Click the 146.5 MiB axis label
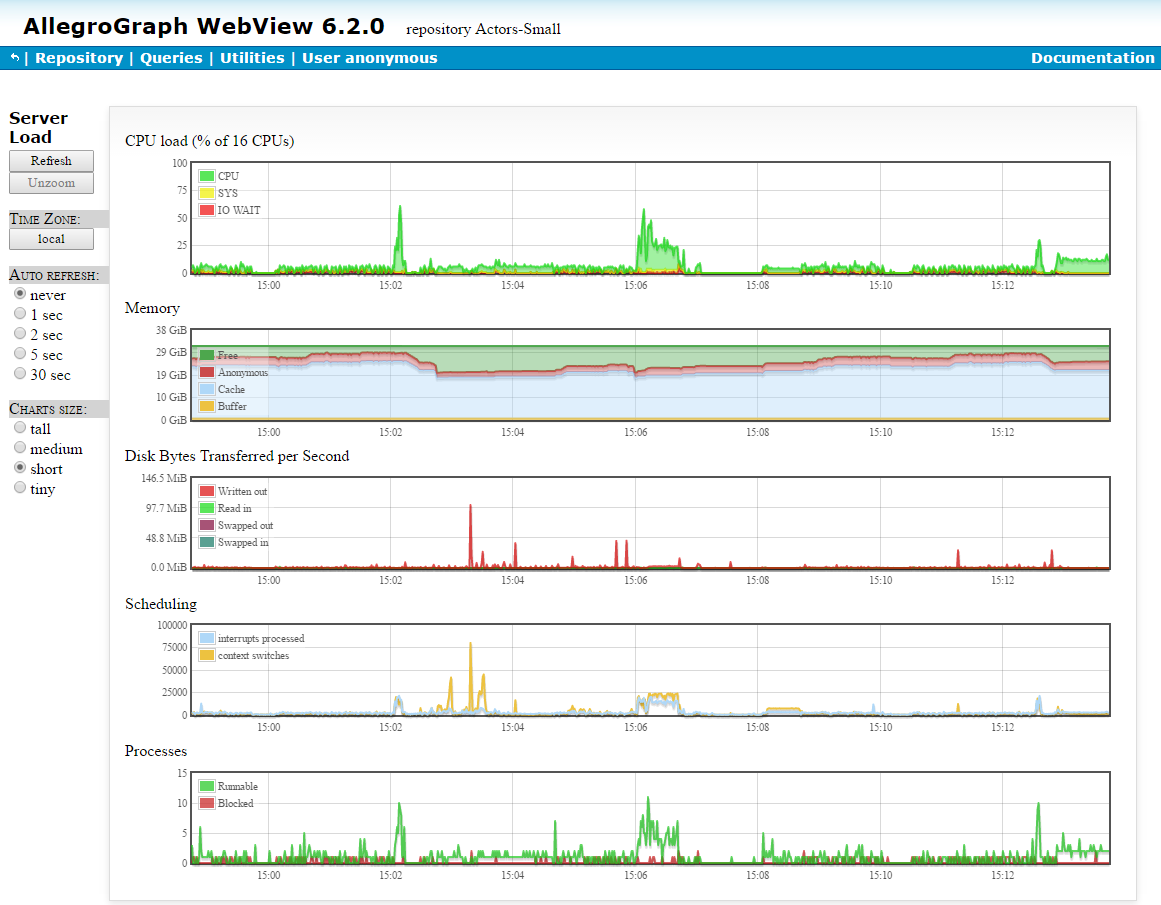 tap(164, 478)
